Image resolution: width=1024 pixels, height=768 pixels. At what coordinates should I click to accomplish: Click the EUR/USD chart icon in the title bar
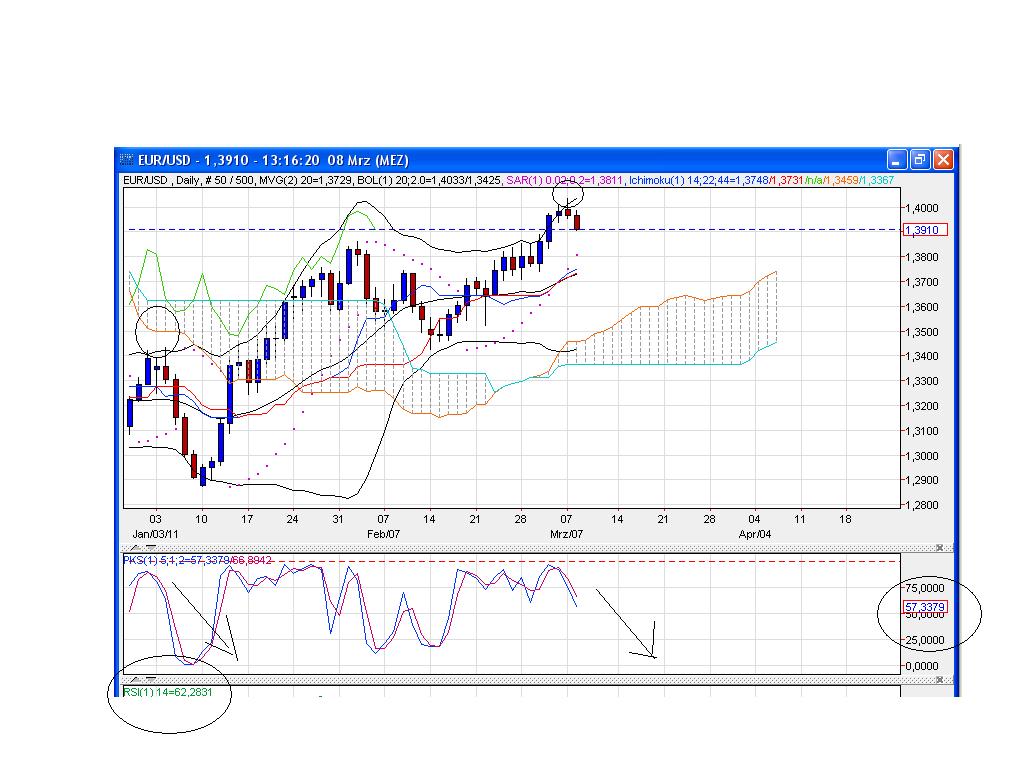click(128, 160)
